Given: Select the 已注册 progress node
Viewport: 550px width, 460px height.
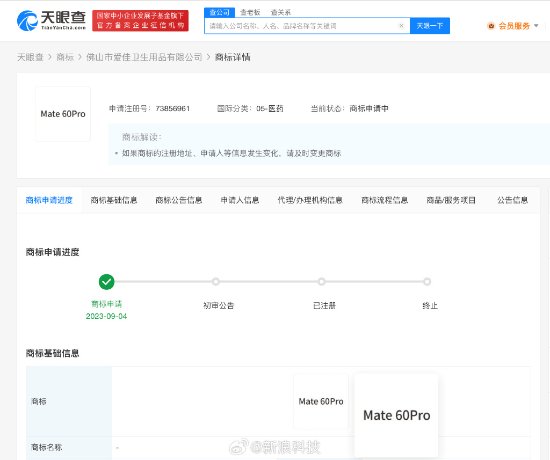Looking at the screenshot, I should (321, 281).
